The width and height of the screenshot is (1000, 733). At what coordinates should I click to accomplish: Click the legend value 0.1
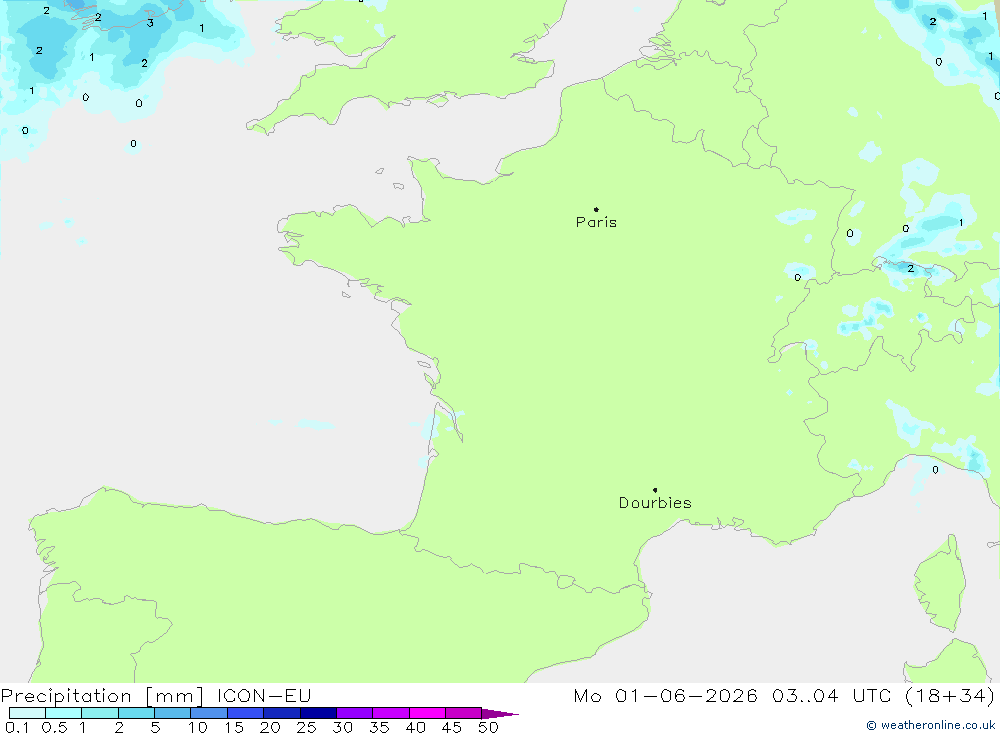(x=17, y=727)
